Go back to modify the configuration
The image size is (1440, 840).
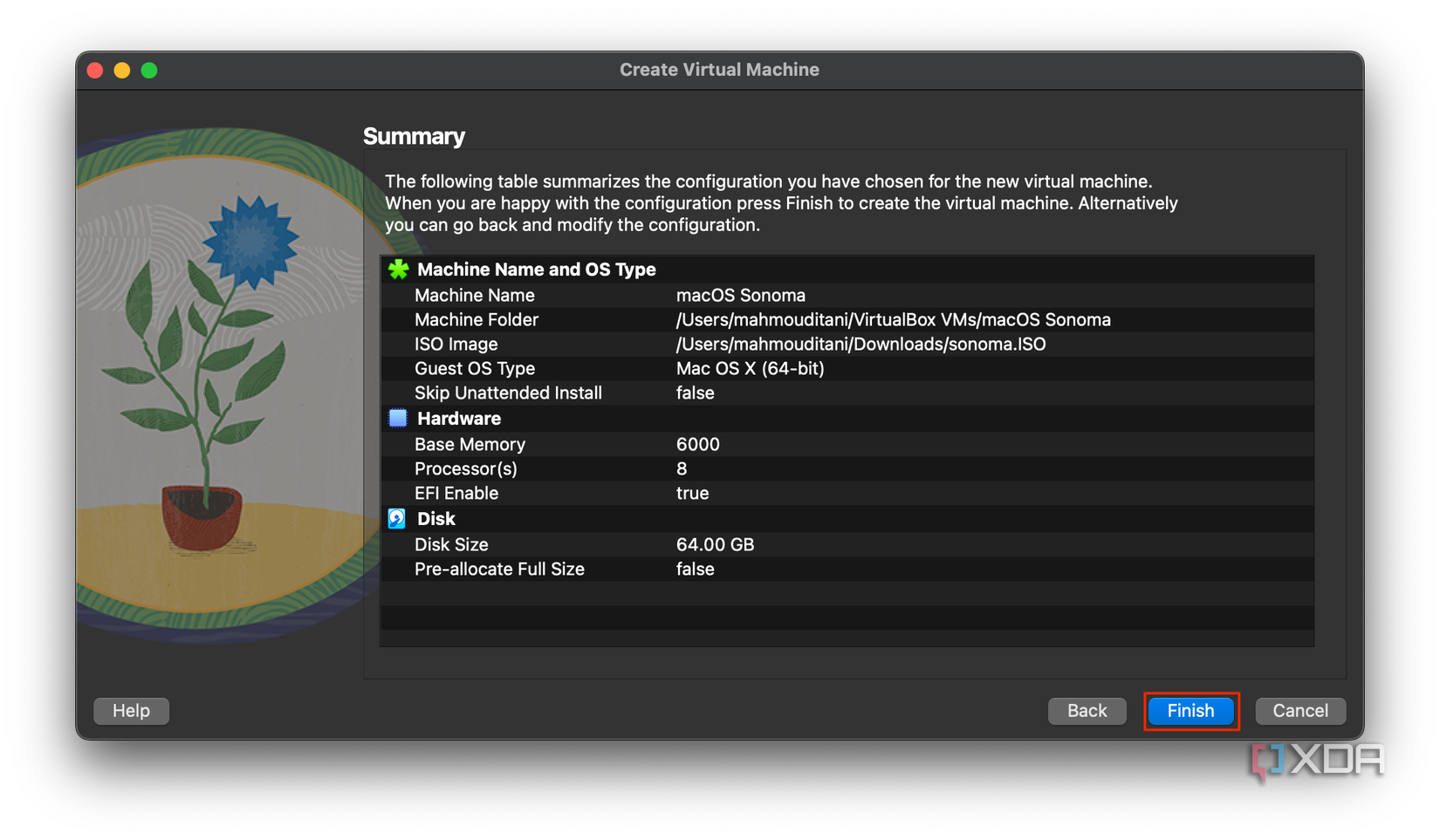click(x=1087, y=711)
